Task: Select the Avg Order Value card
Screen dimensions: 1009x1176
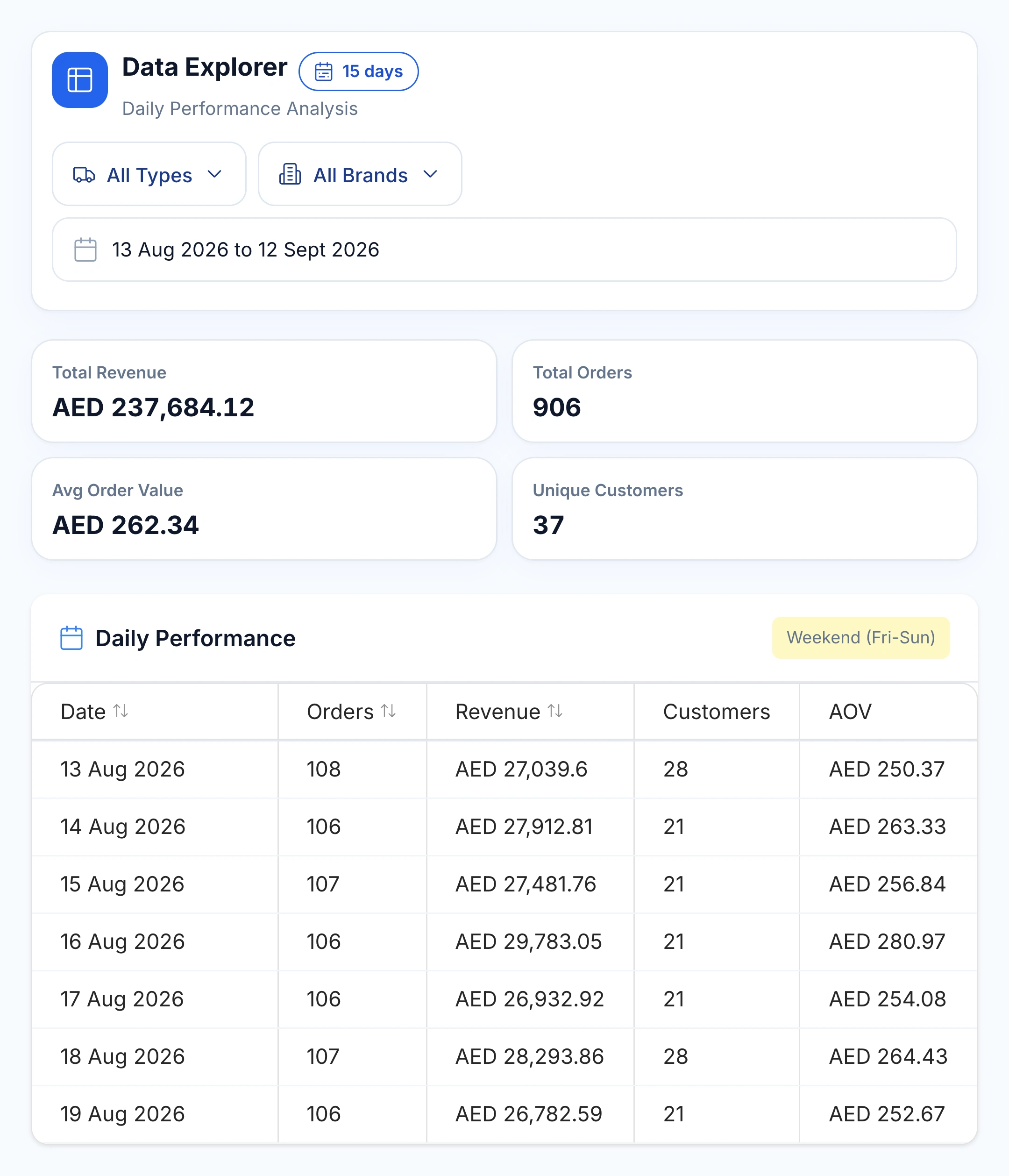Action: click(x=264, y=508)
